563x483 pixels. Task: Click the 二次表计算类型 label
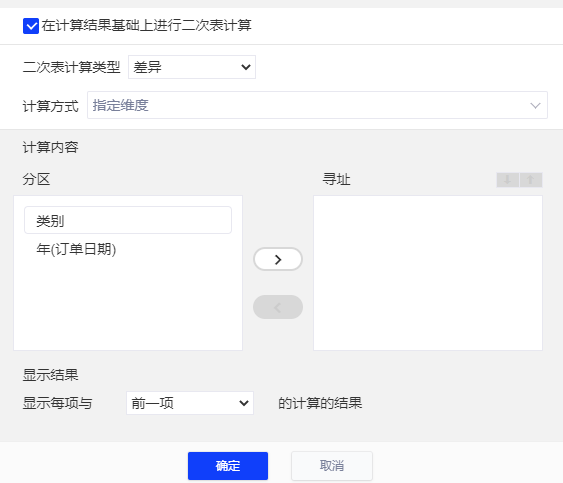coord(71,67)
